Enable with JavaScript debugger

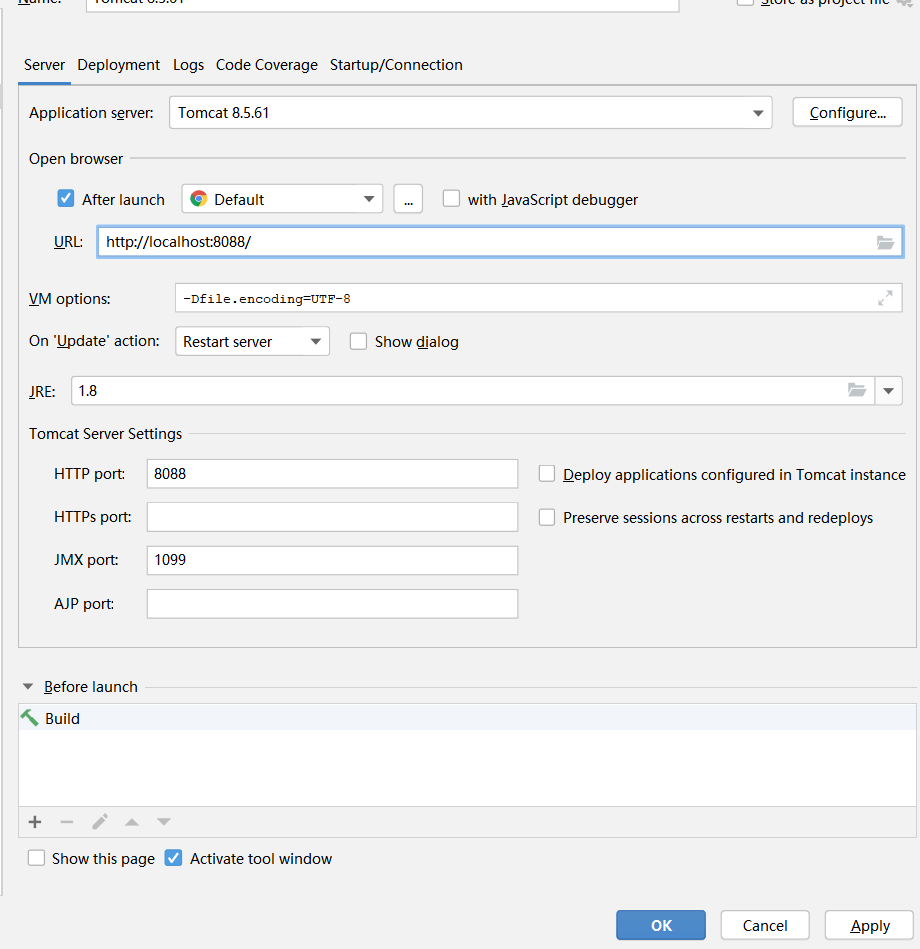click(450, 198)
